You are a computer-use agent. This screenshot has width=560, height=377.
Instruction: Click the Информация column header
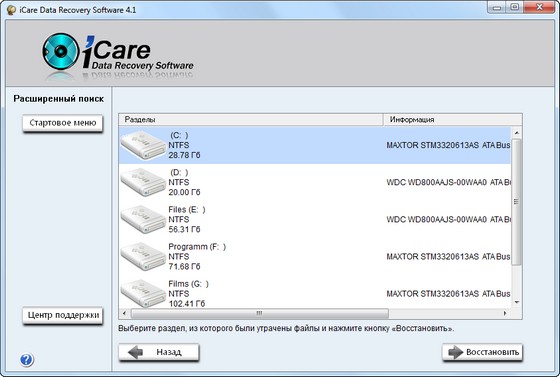coord(452,120)
